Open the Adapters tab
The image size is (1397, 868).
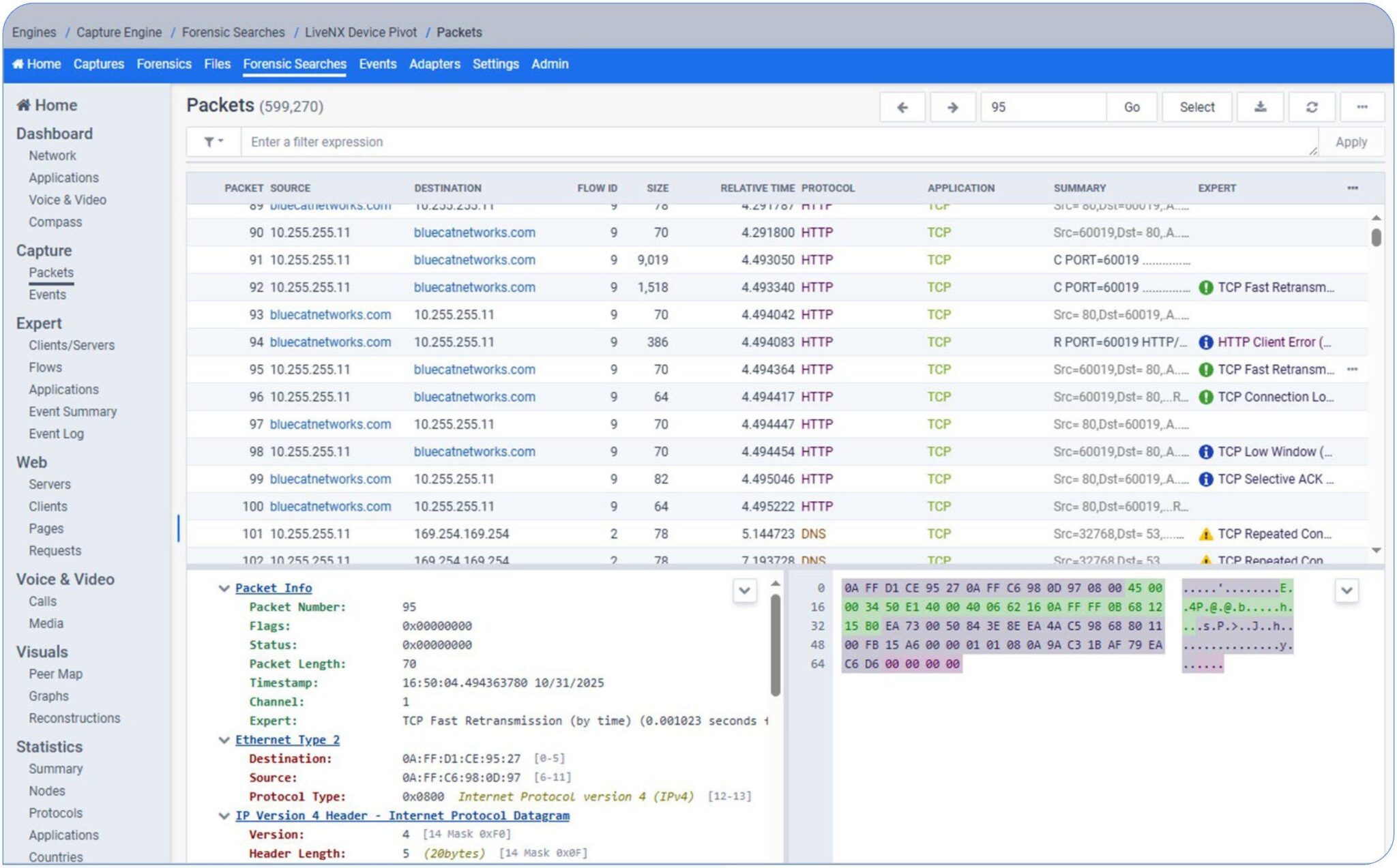click(435, 64)
